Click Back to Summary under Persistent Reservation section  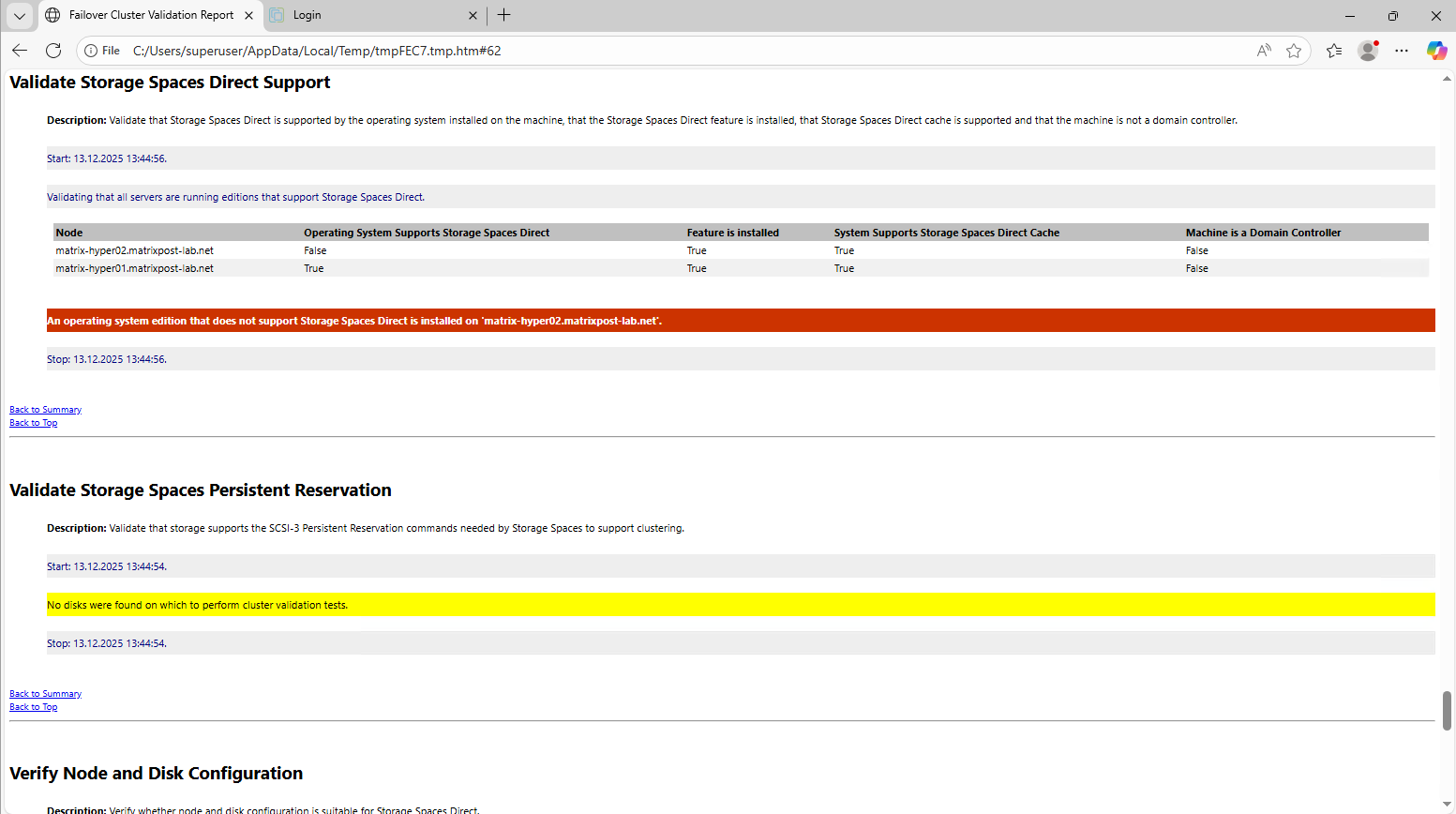pos(45,694)
